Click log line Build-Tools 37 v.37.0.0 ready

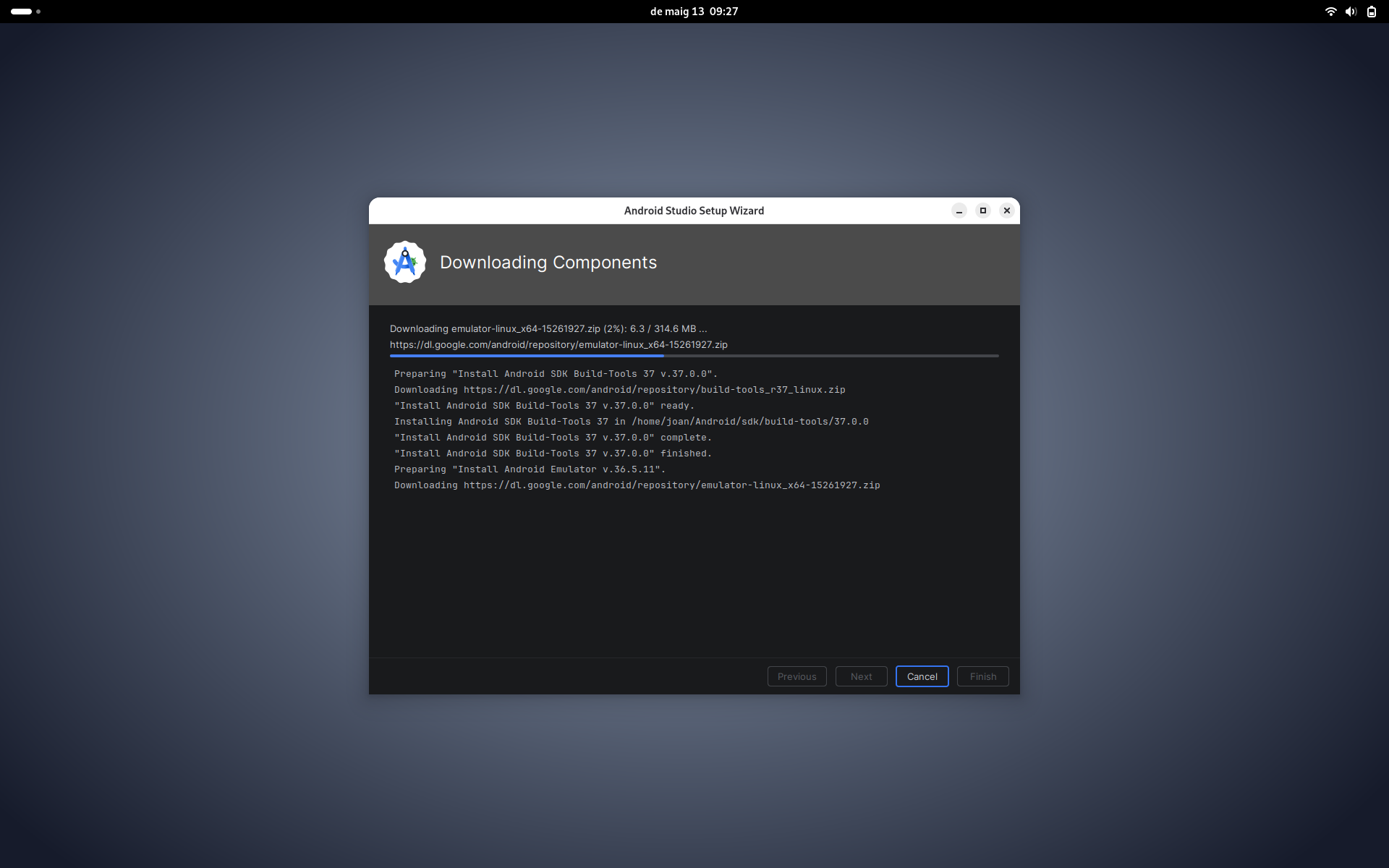(x=544, y=406)
